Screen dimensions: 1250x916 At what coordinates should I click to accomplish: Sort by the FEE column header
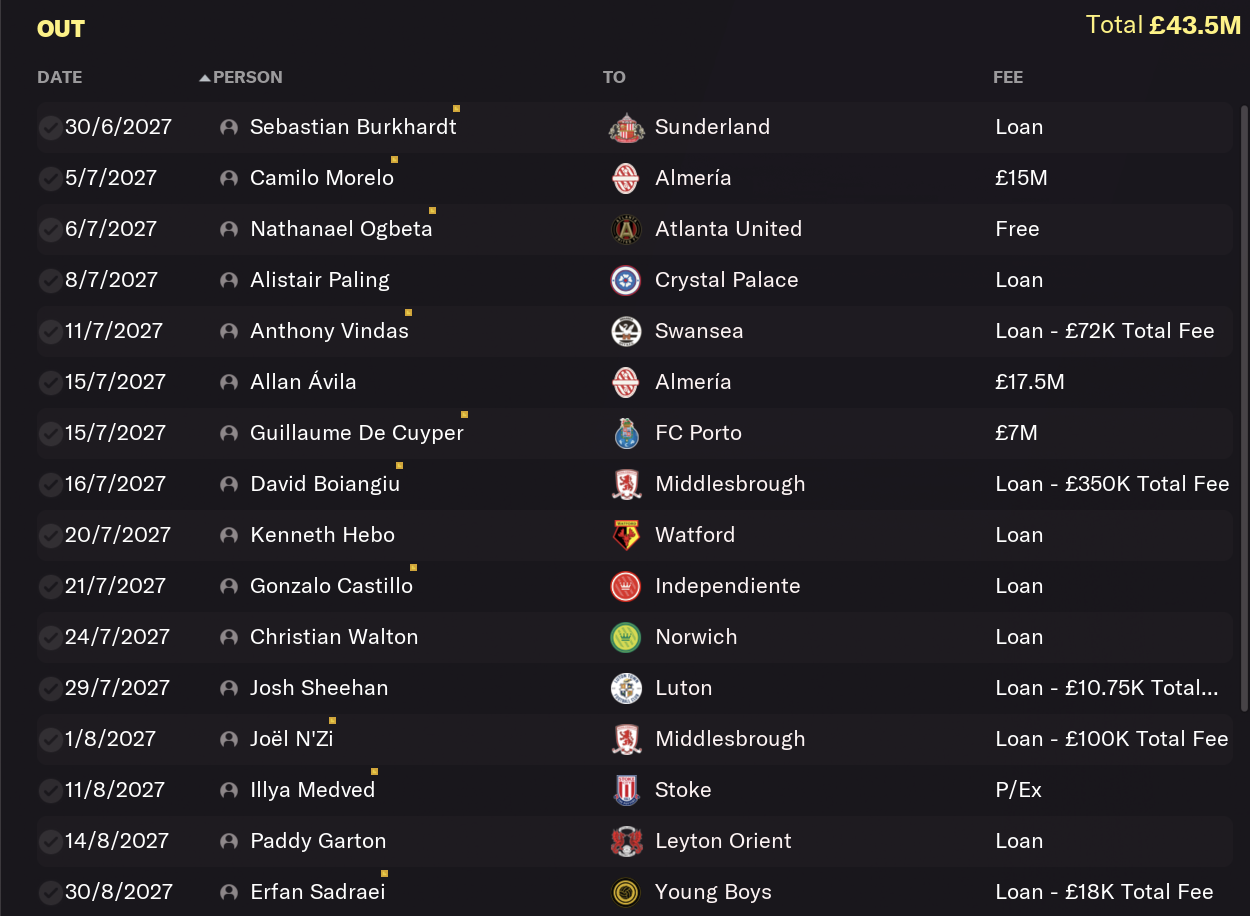(x=1008, y=77)
